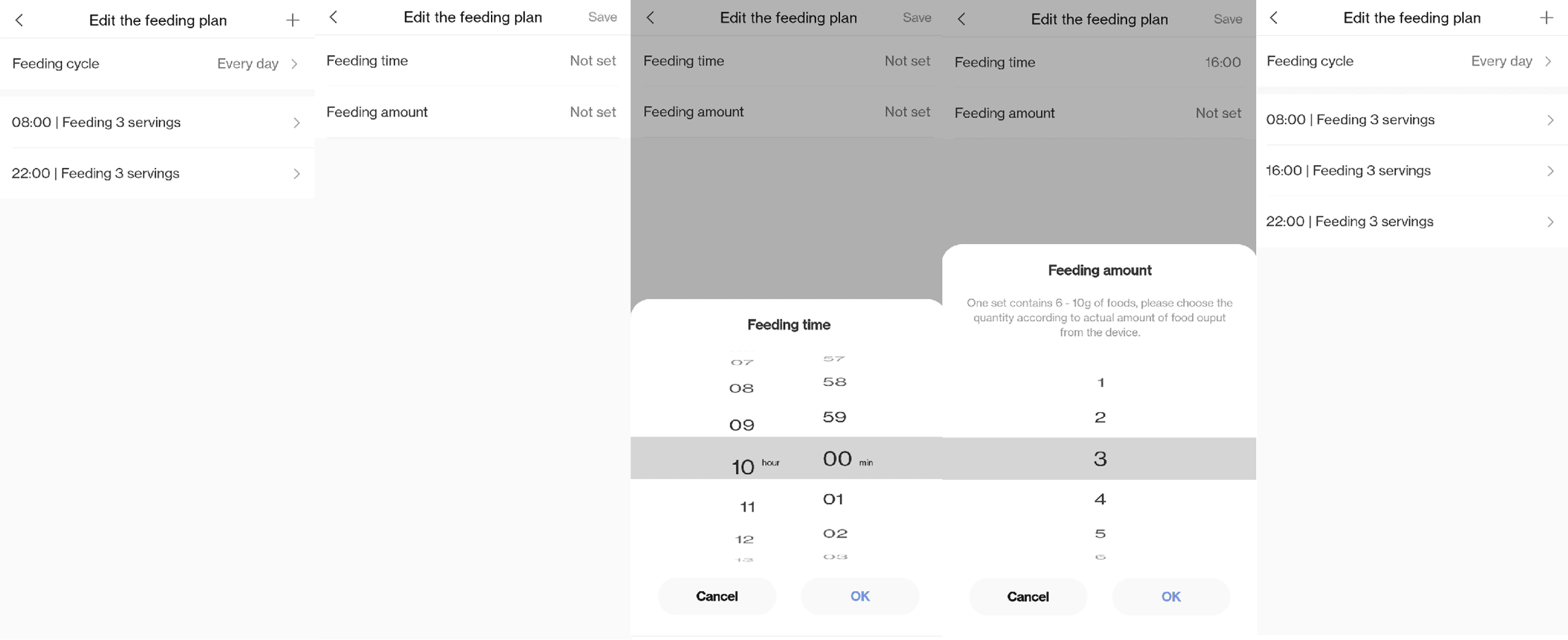Open the Feeding time row showing 16:00
This screenshot has width=1568, height=640.
[1098, 62]
